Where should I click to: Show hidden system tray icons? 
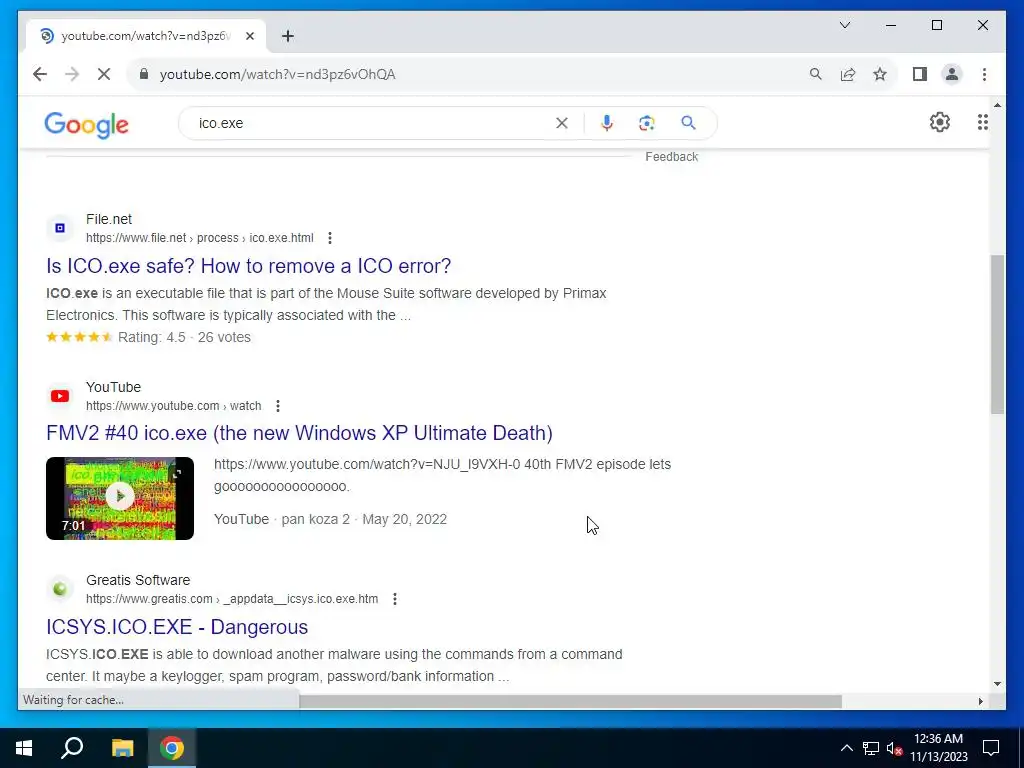(x=846, y=748)
